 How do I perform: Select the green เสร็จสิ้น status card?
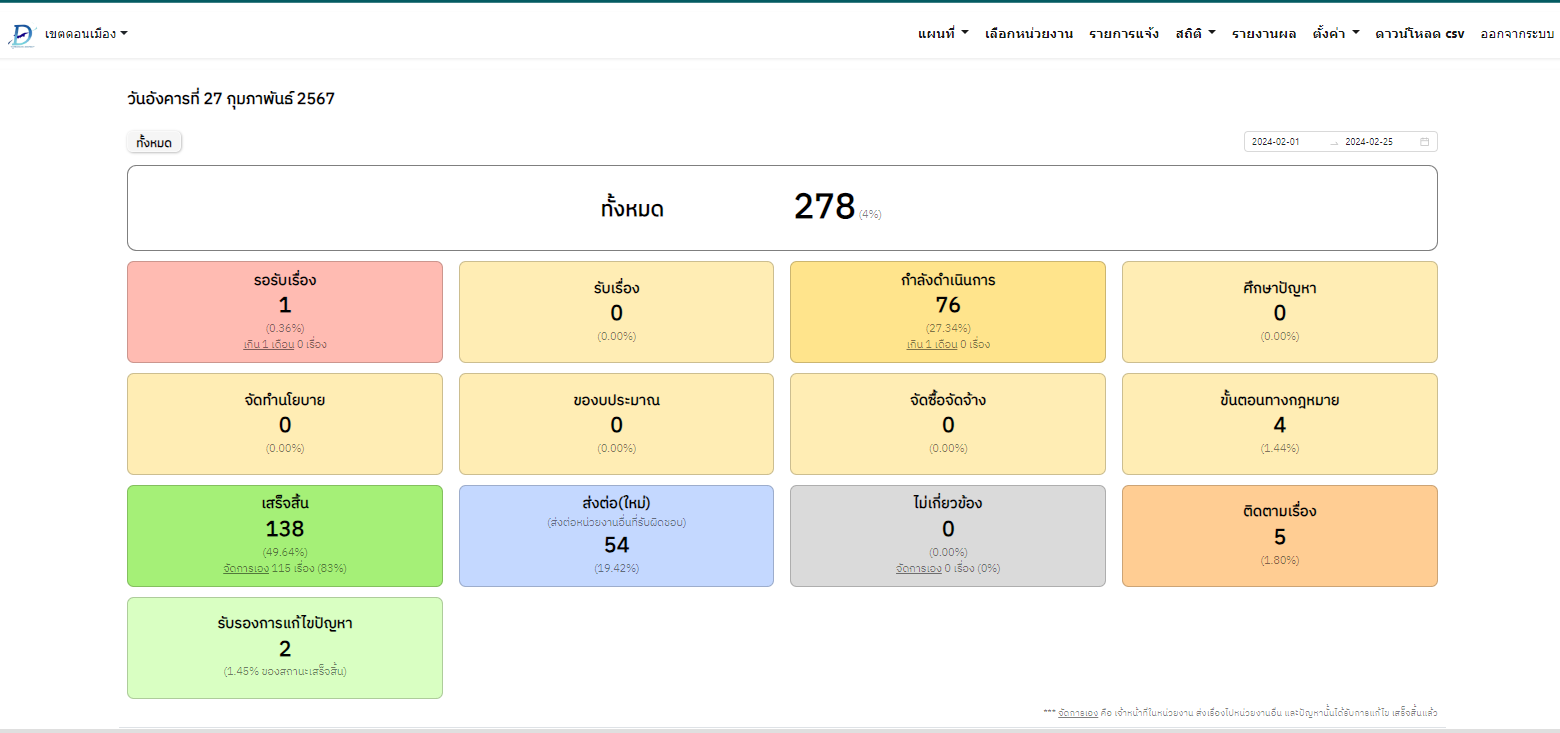284,535
